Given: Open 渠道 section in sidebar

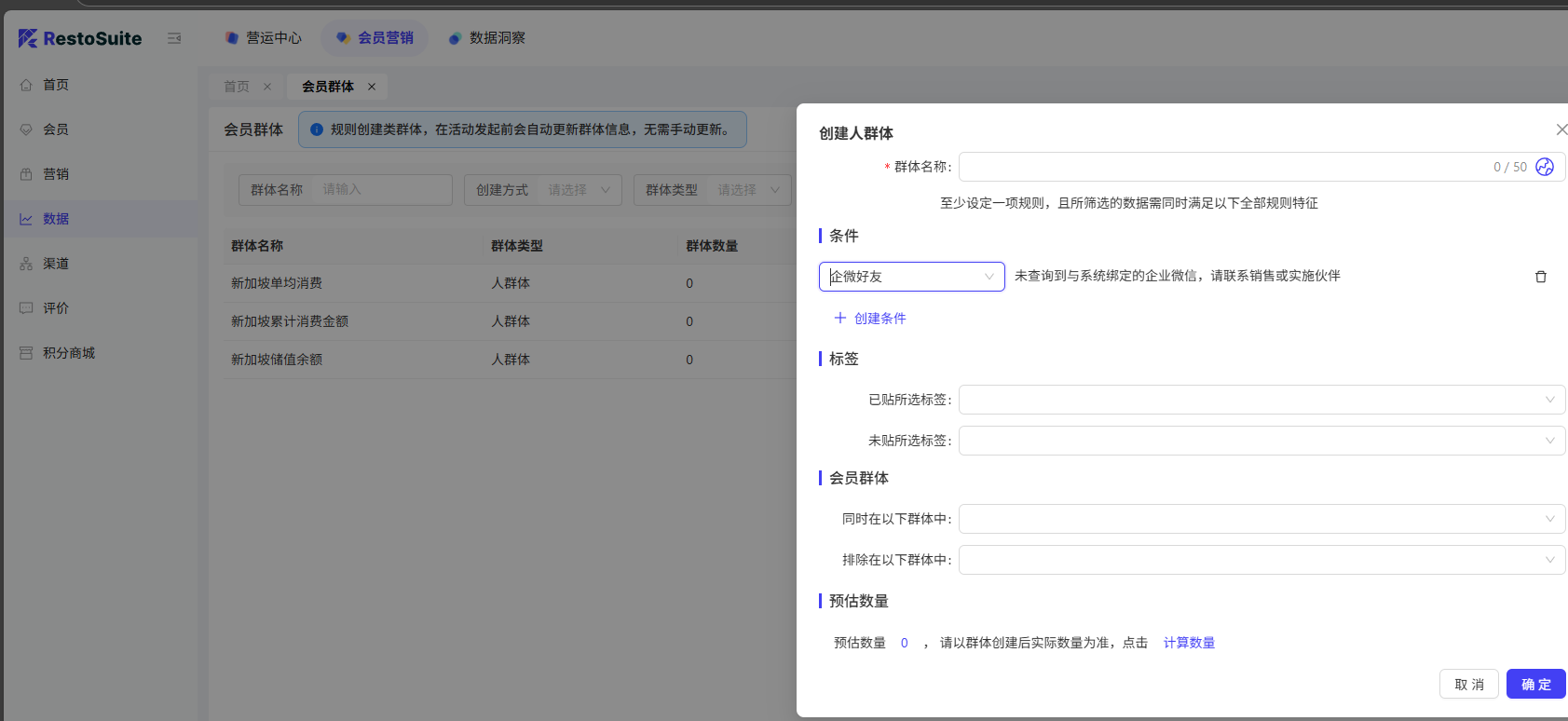Looking at the screenshot, I should pos(56,264).
